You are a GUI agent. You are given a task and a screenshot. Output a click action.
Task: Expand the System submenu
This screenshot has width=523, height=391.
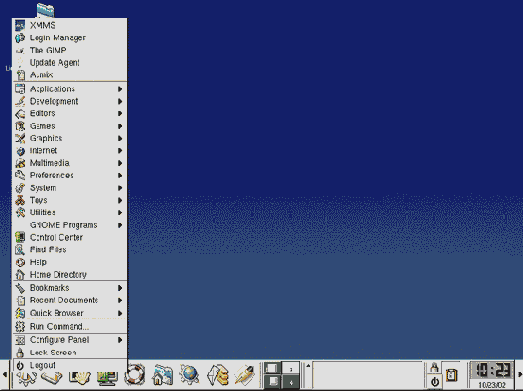coord(70,188)
